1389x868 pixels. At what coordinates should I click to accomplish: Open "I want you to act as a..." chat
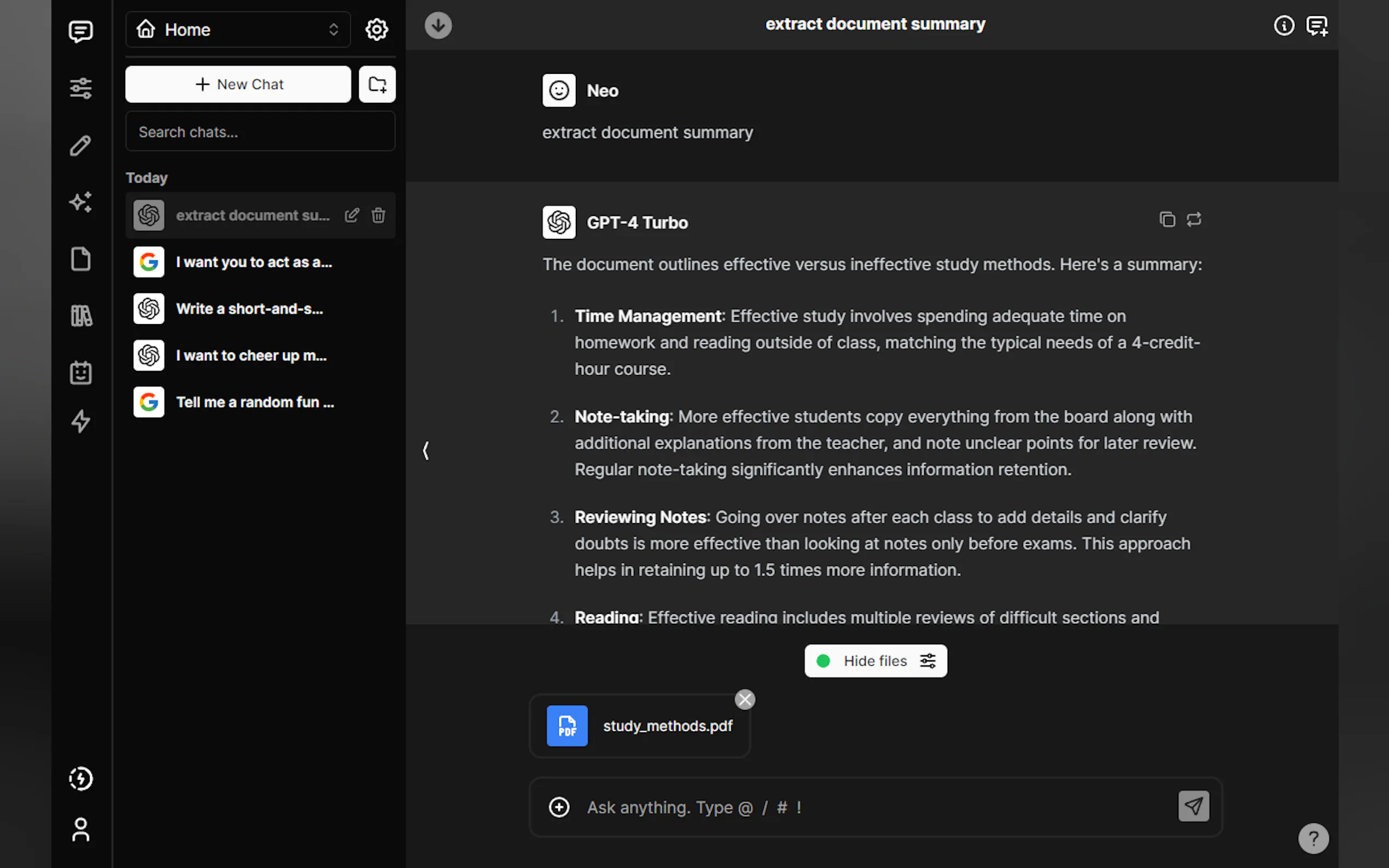click(x=253, y=262)
